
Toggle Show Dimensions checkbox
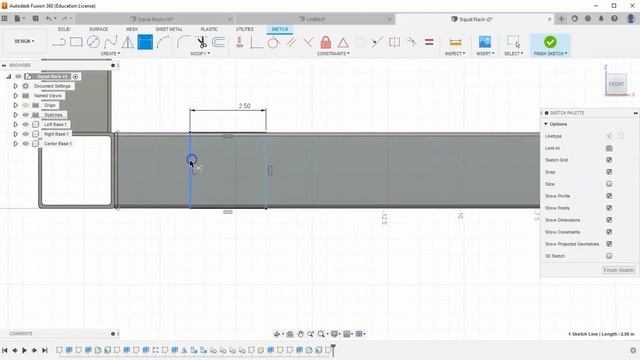tap(609, 220)
